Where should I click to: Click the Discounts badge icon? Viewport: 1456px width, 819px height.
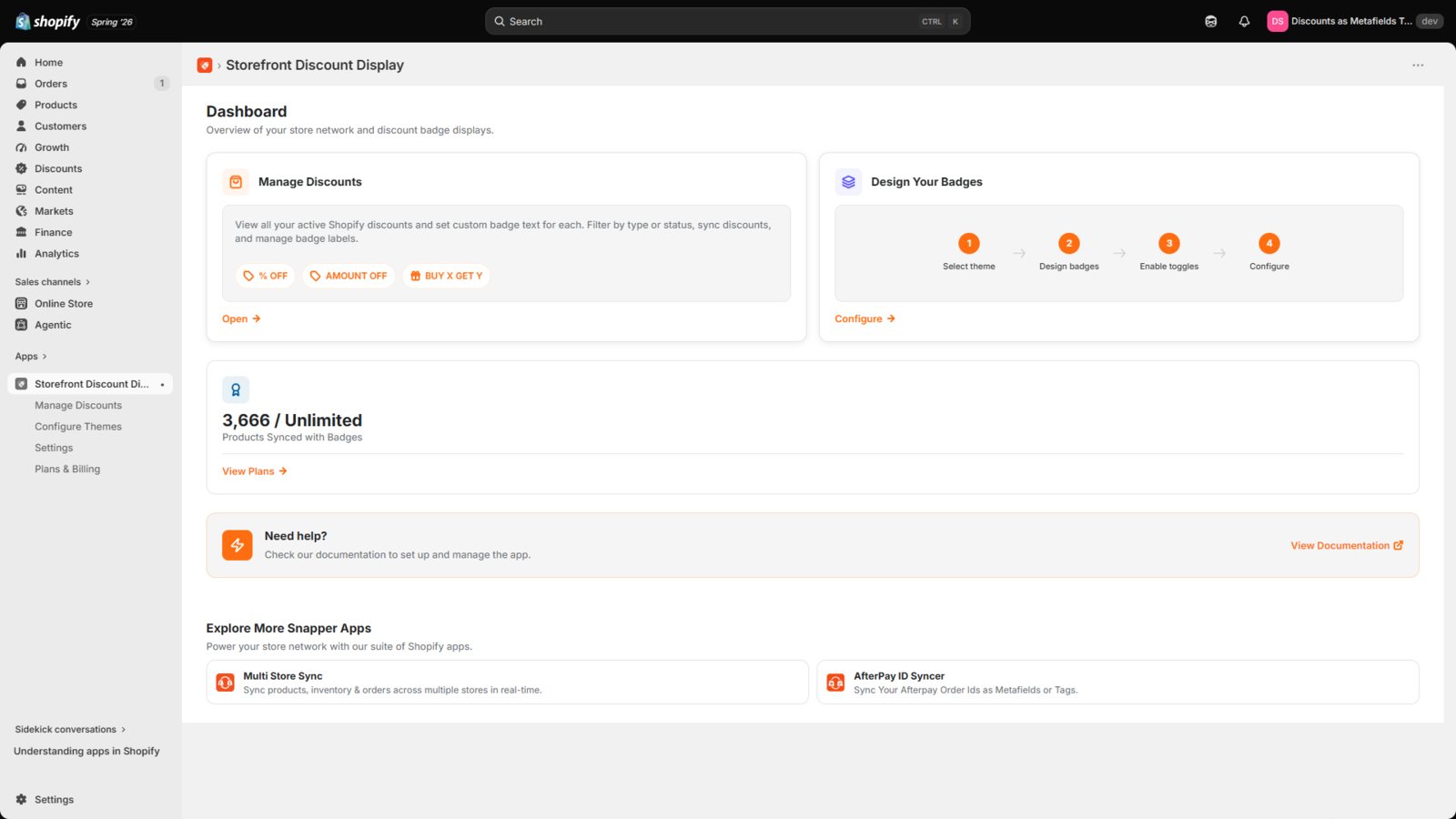click(x=21, y=168)
